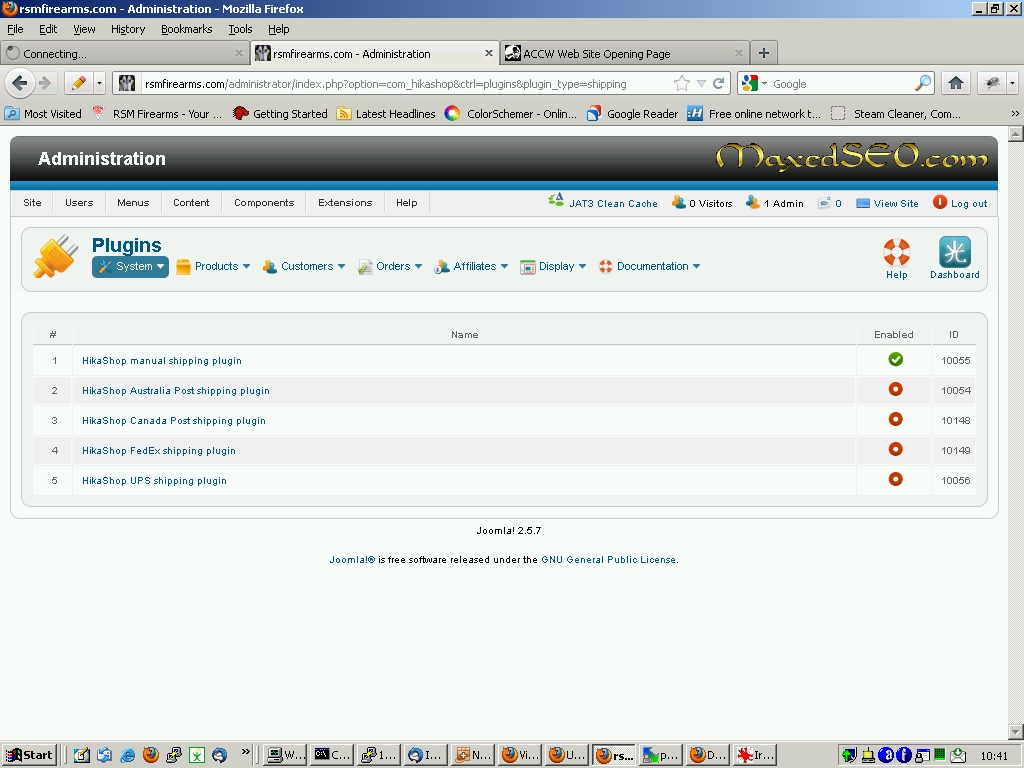Screen dimensions: 1024x768
Task: Click the page scrollbar up arrow
Action: tap(1015, 134)
